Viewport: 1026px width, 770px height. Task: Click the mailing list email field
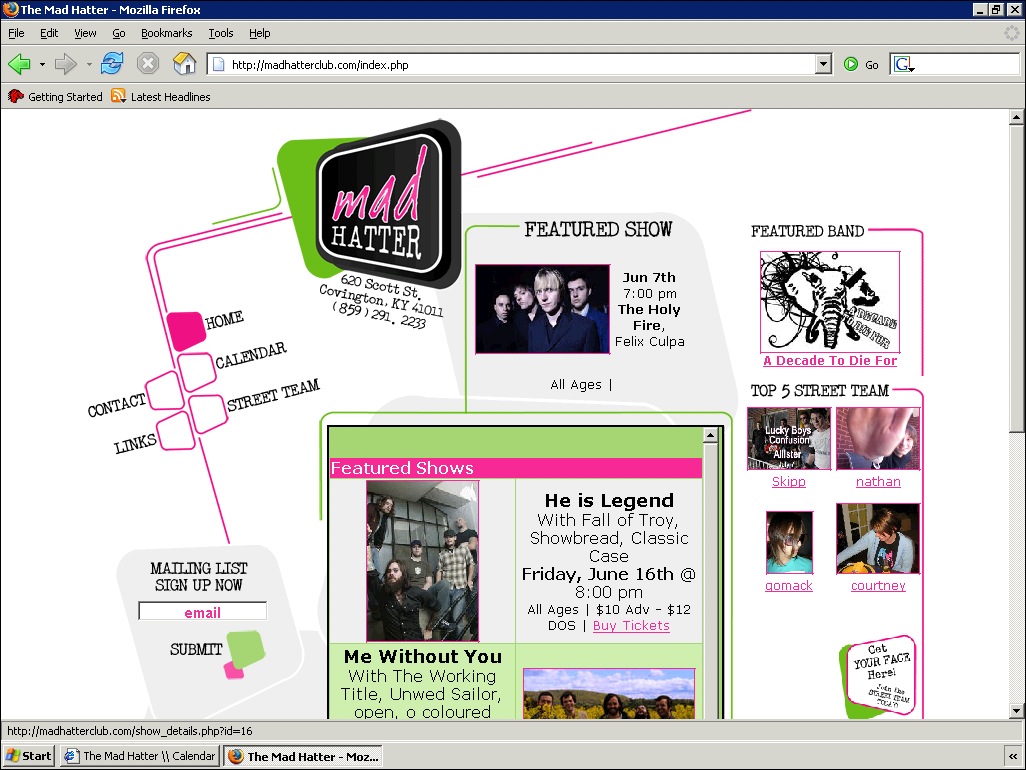coord(202,612)
